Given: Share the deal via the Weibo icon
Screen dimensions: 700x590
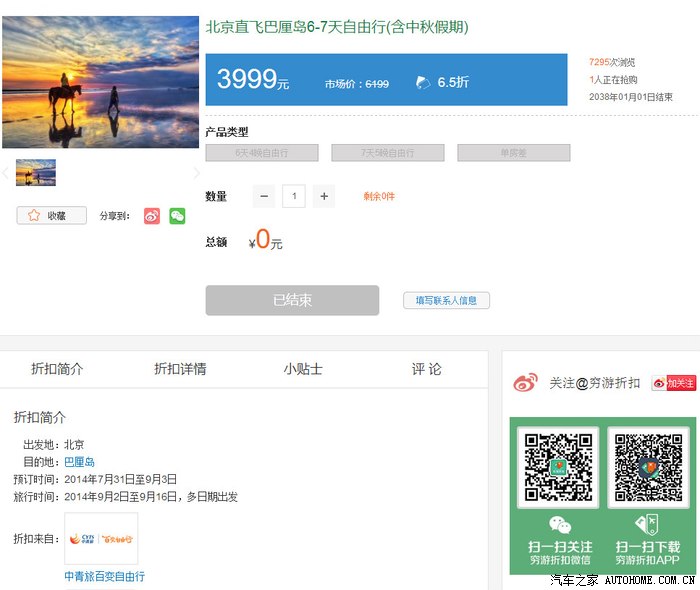Looking at the screenshot, I should coord(152,215).
